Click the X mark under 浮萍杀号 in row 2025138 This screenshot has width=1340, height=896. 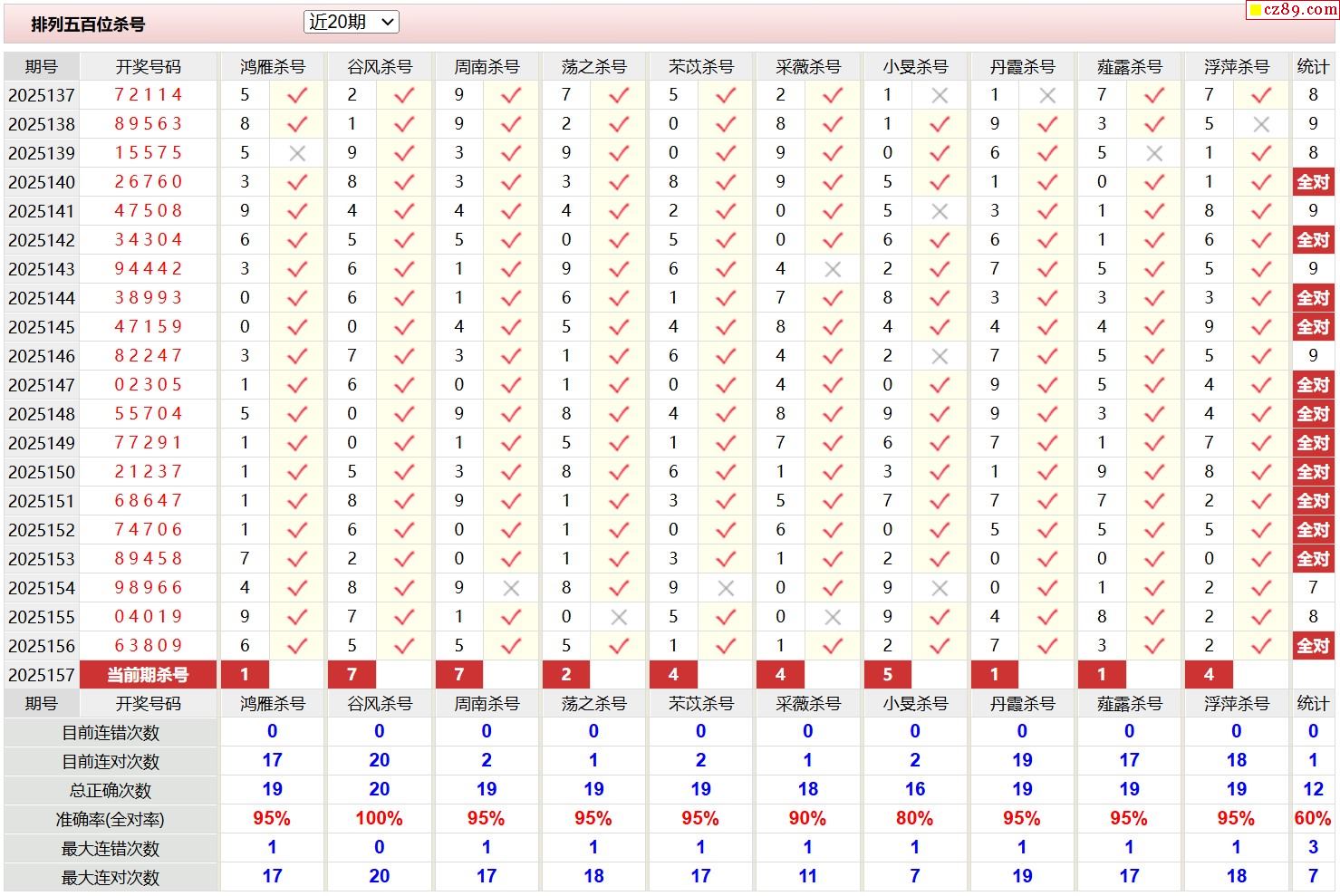tap(1261, 124)
